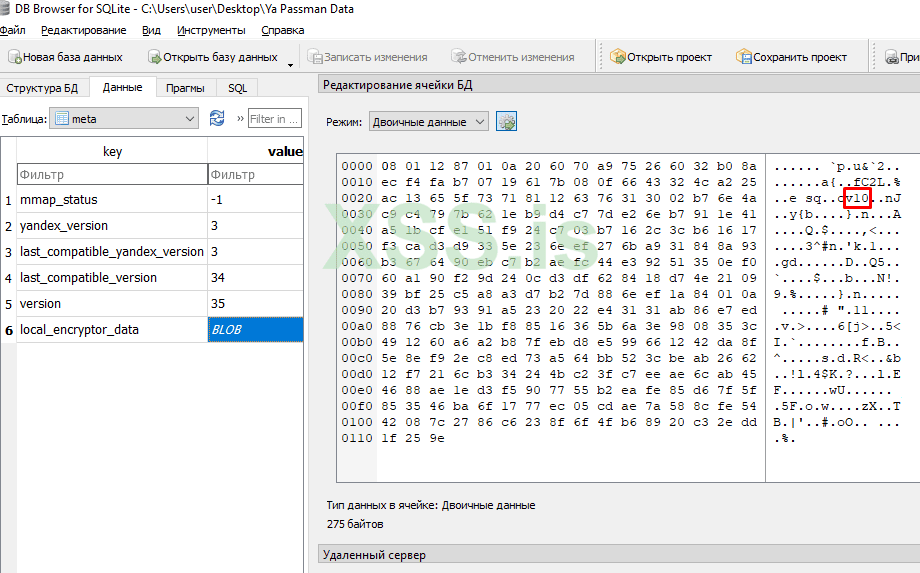Select row header number 1
This screenshot has height=573, width=920.
(8, 200)
